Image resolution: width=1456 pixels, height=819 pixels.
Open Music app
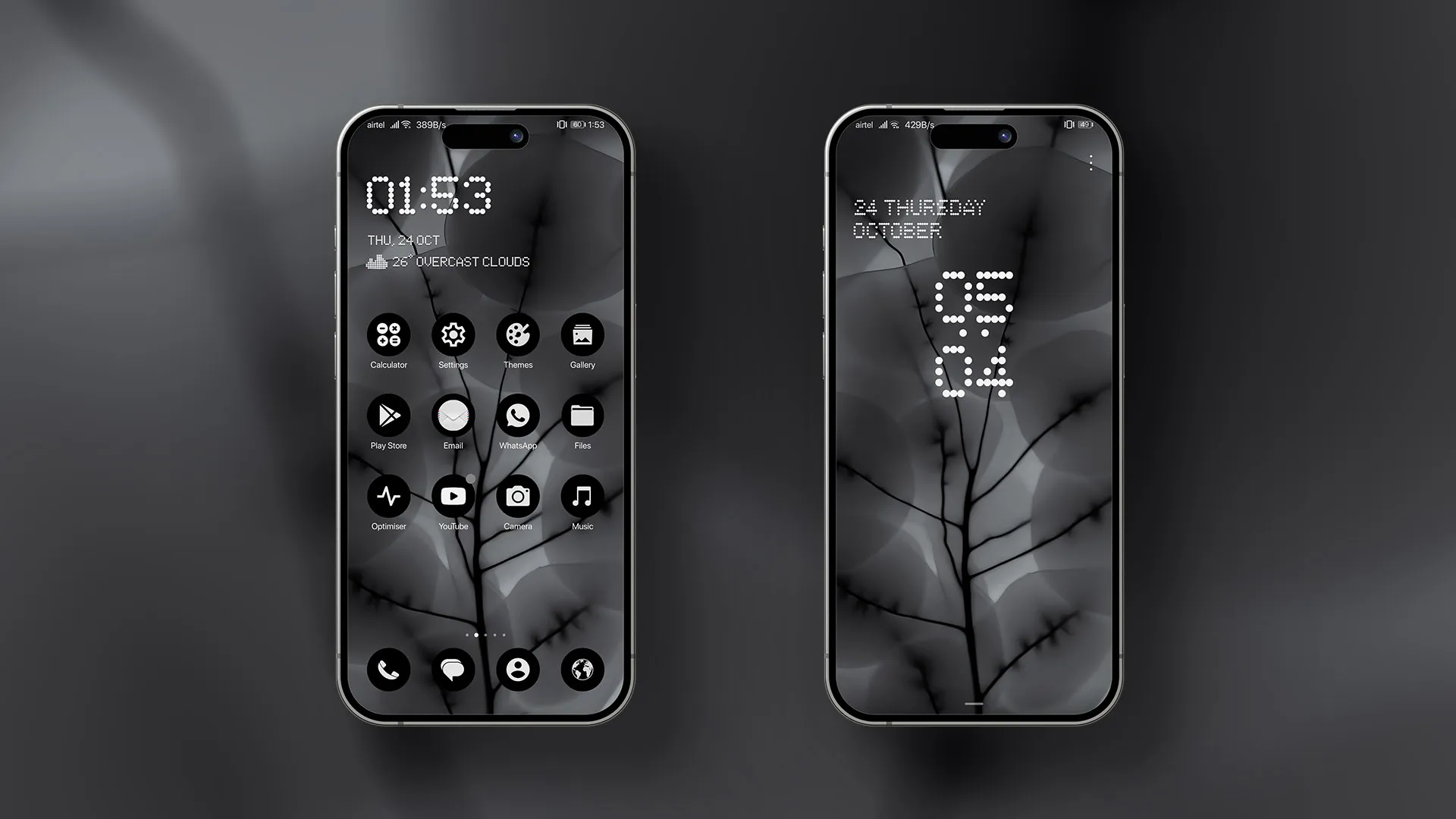pos(582,496)
